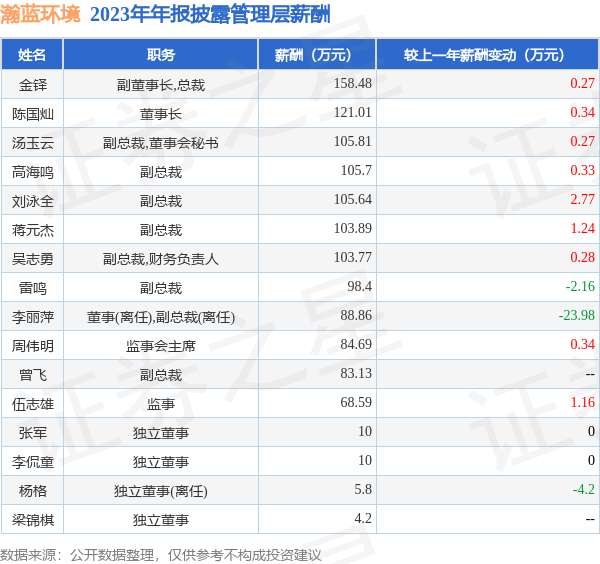The height and width of the screenshot is (564, 600).
Task: Click the change value 1.24
Action: [582, 229]
